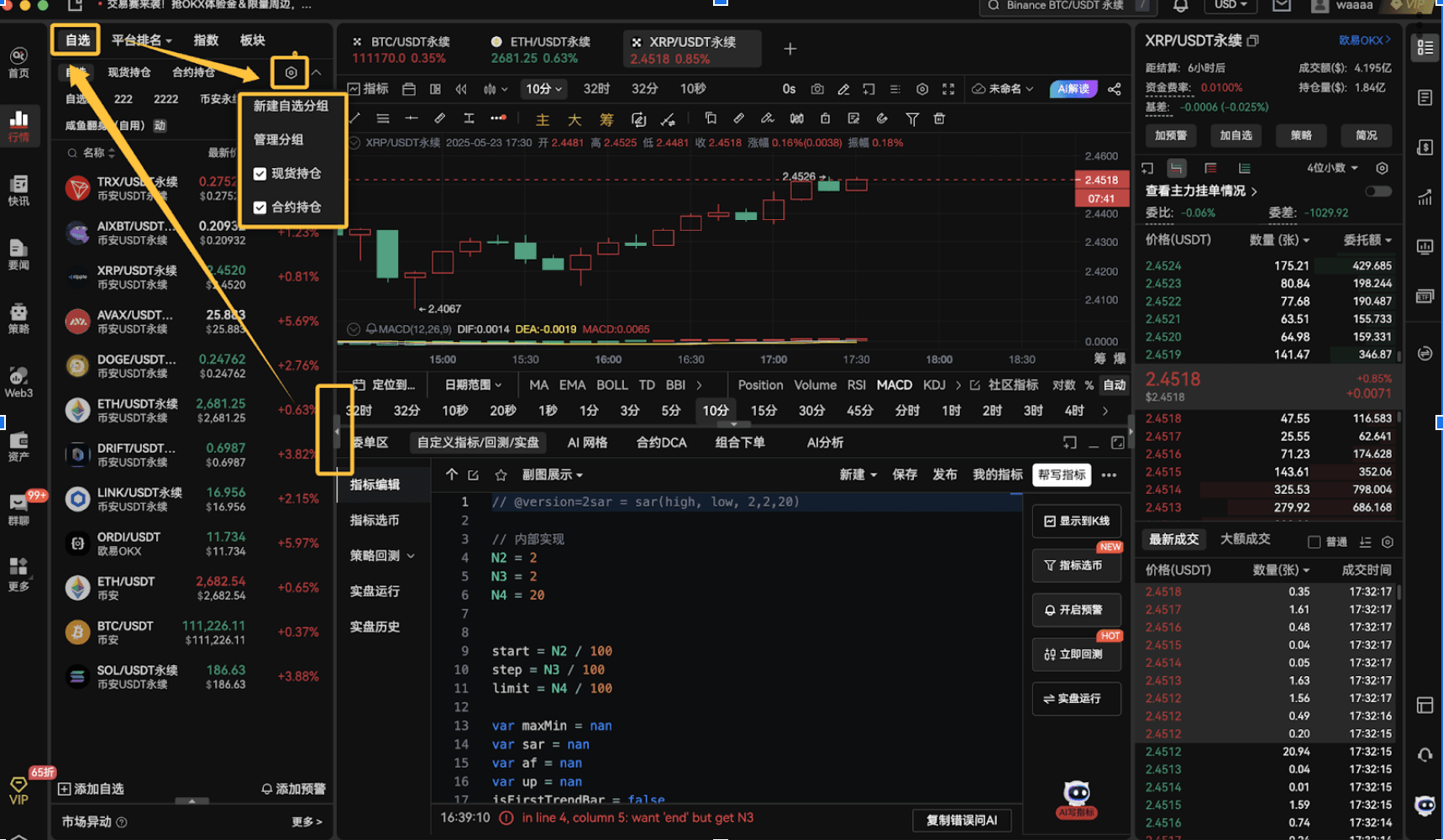This screenshot has height=840, width=1443.
Task: Click the 立即回测 button
Action: tap(1076, 654)
